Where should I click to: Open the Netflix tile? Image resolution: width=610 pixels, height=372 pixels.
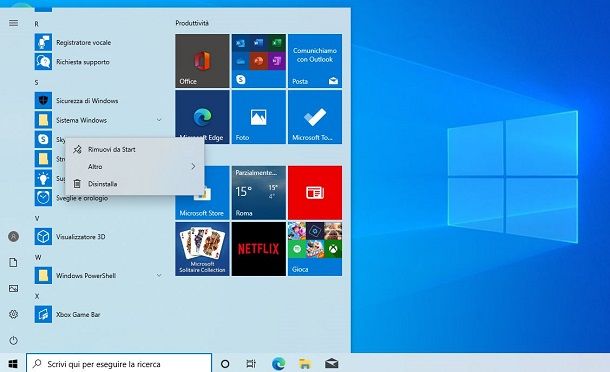259,249
